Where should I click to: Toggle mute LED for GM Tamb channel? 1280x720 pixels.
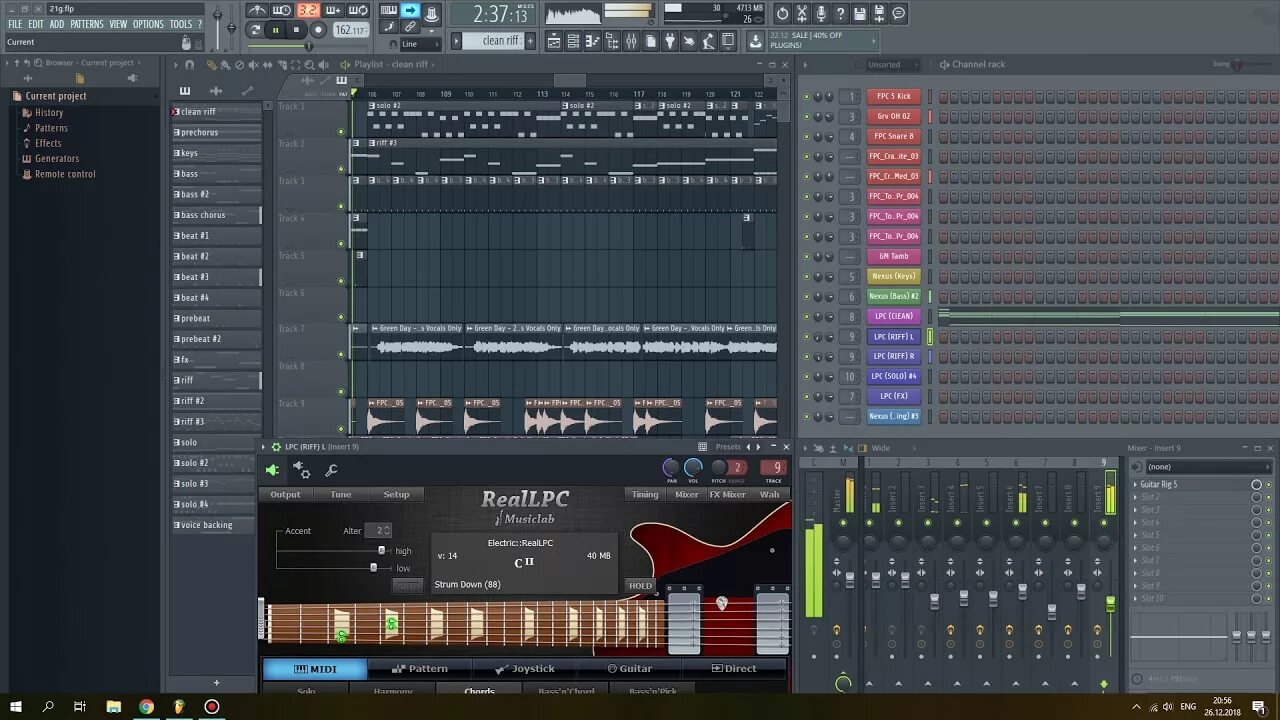click(807, 257)
